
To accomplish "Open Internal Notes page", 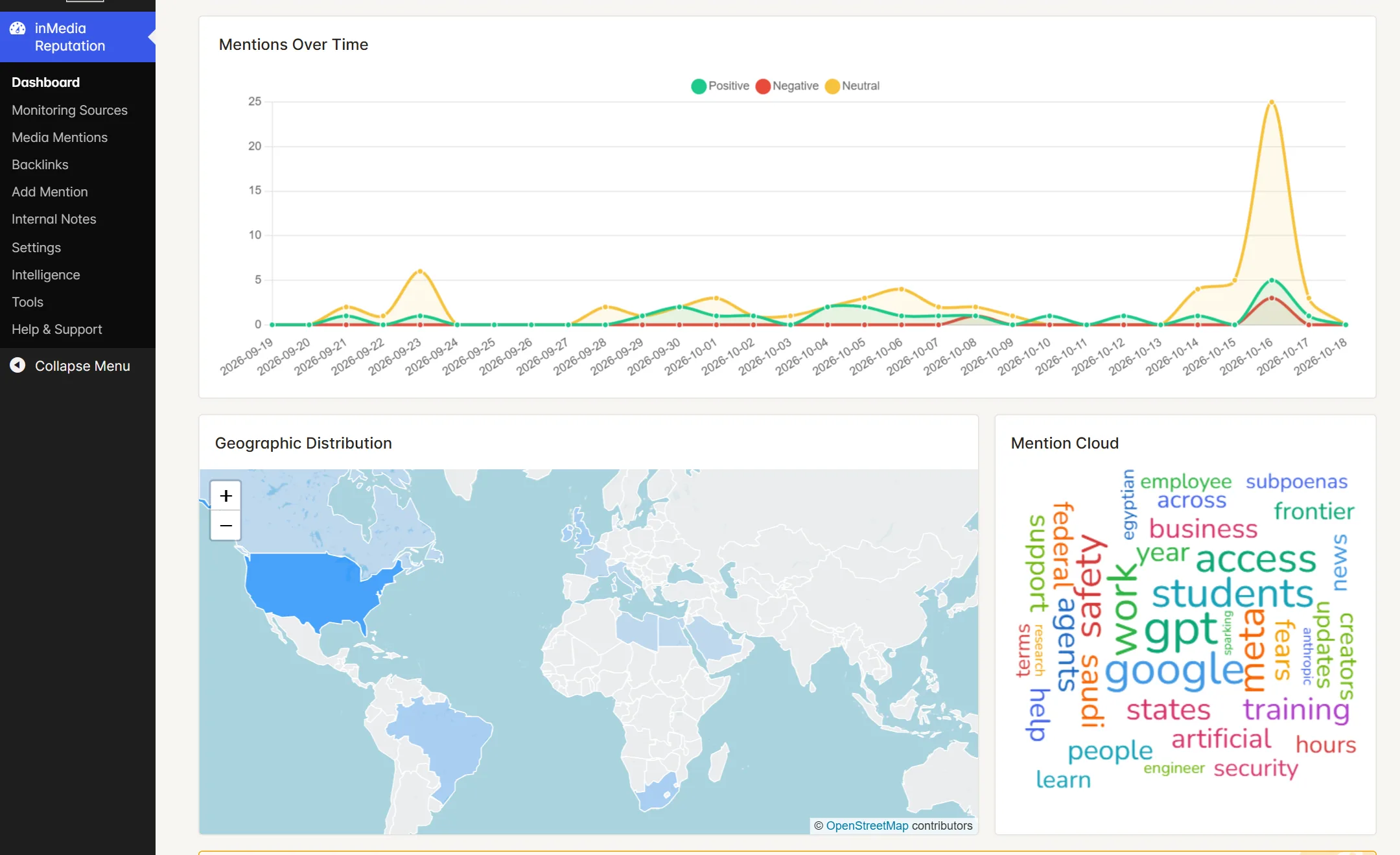I will point(54,219).
